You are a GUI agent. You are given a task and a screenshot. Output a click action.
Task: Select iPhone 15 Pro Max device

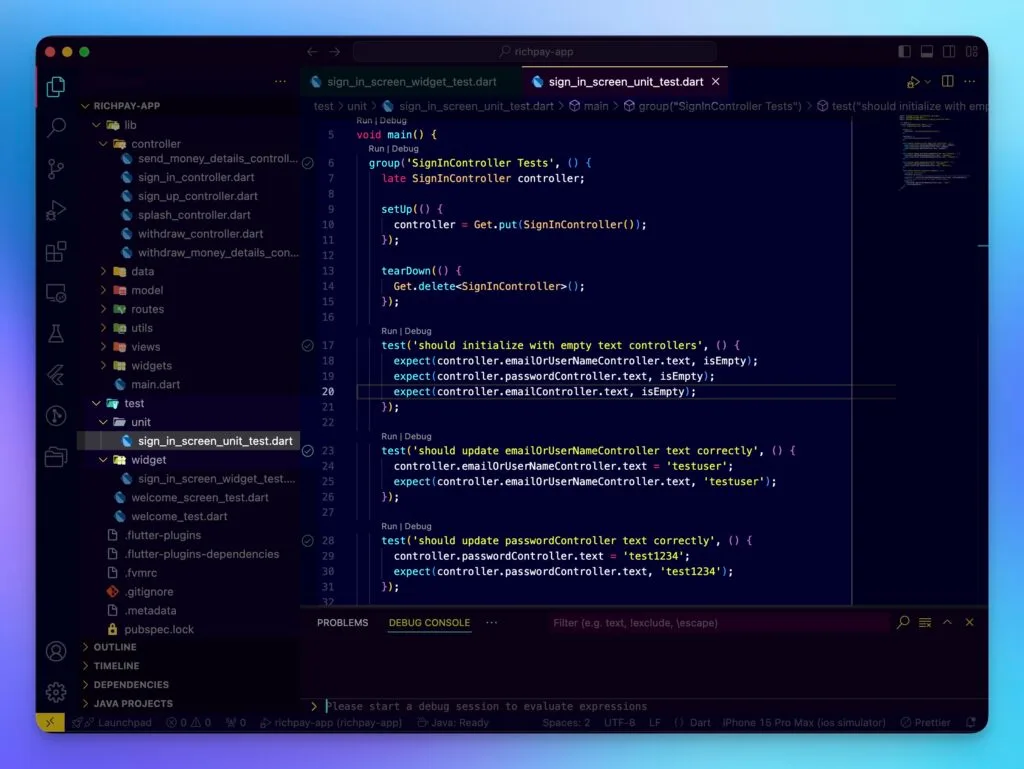click(804, 723)
